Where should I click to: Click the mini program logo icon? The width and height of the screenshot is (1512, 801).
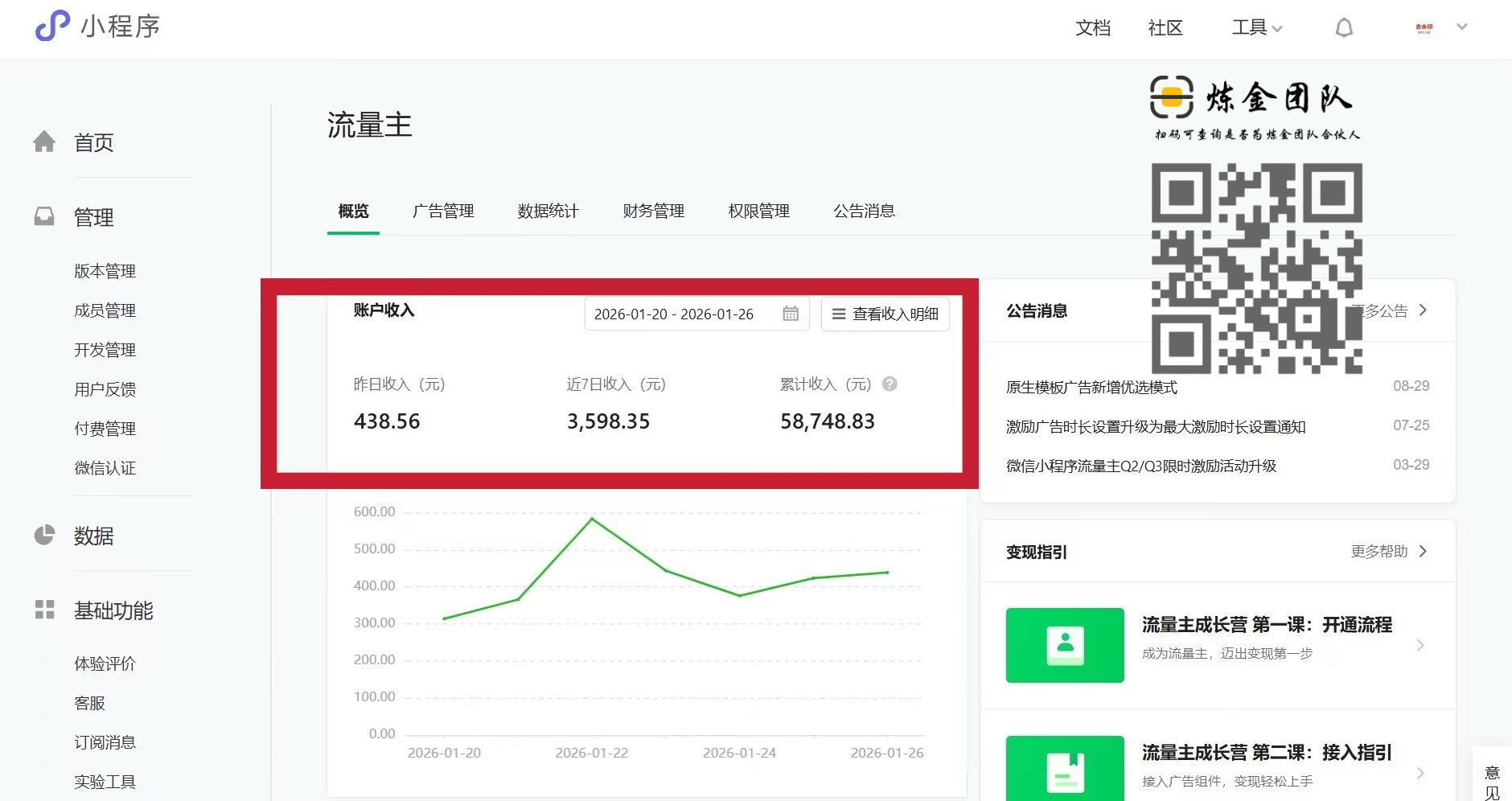[x=52, y=26]
